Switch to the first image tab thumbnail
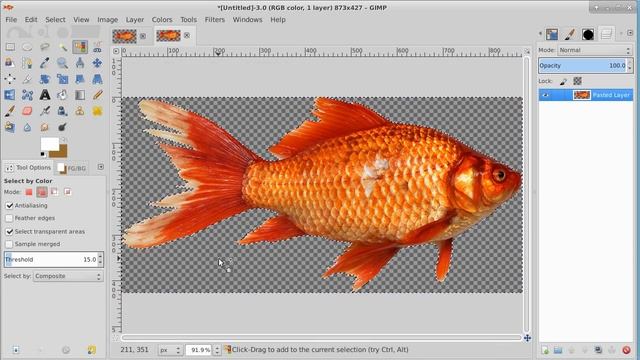Viewport: 640px width, 360px height. point(124,36)
